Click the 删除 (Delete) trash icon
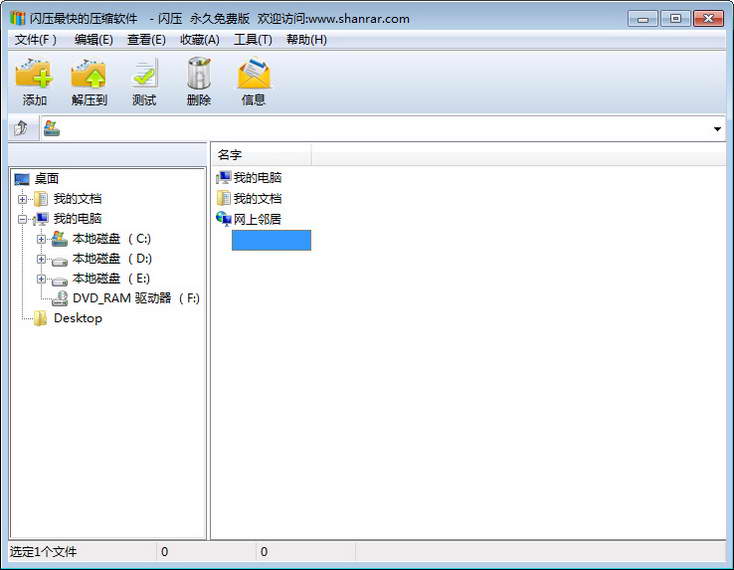Screen dimensions: 734x570 click(199, 75)
